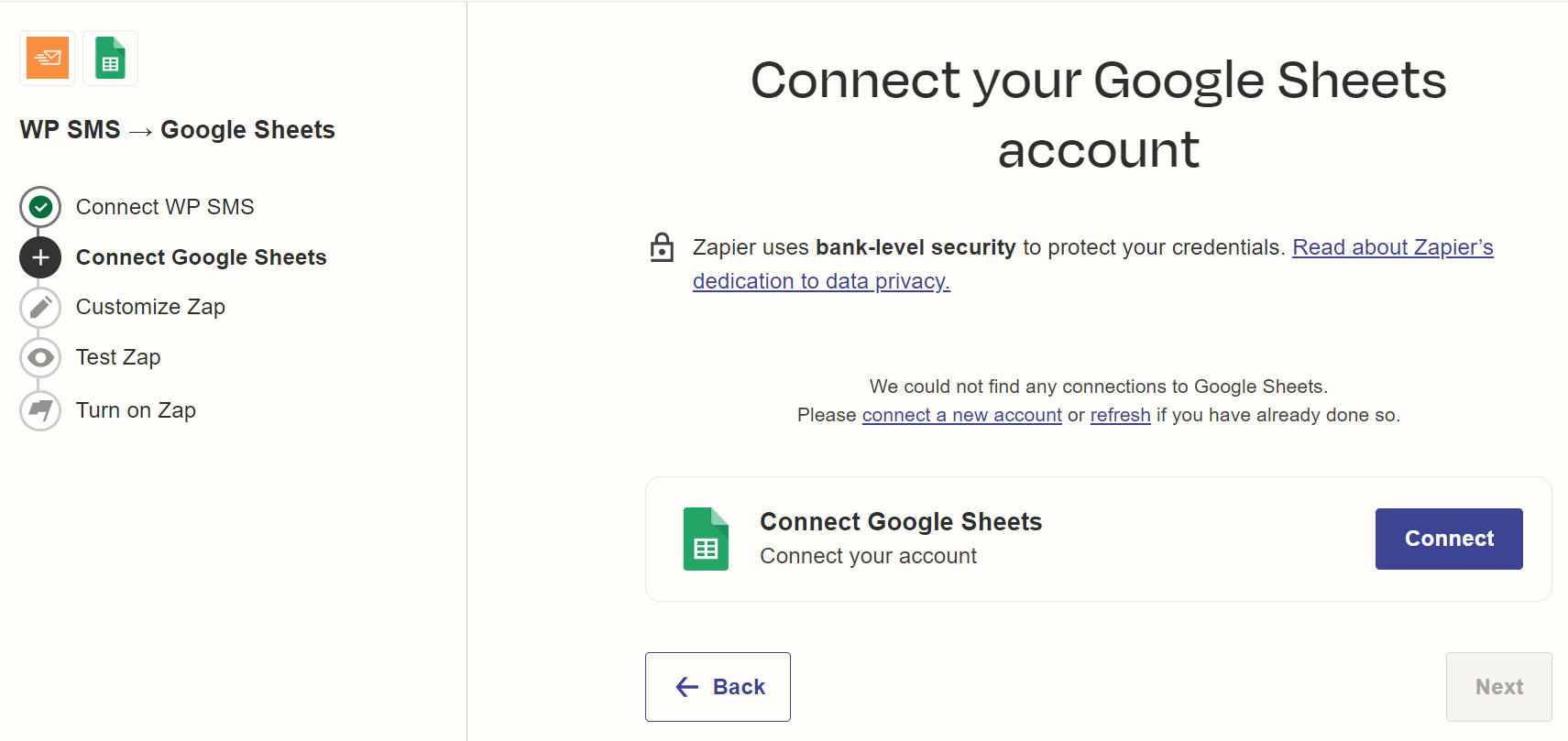The image size is (1568, 741).
Task: Click the plus icon beside Connect Google Sheets step
Action: coord(40,257)
